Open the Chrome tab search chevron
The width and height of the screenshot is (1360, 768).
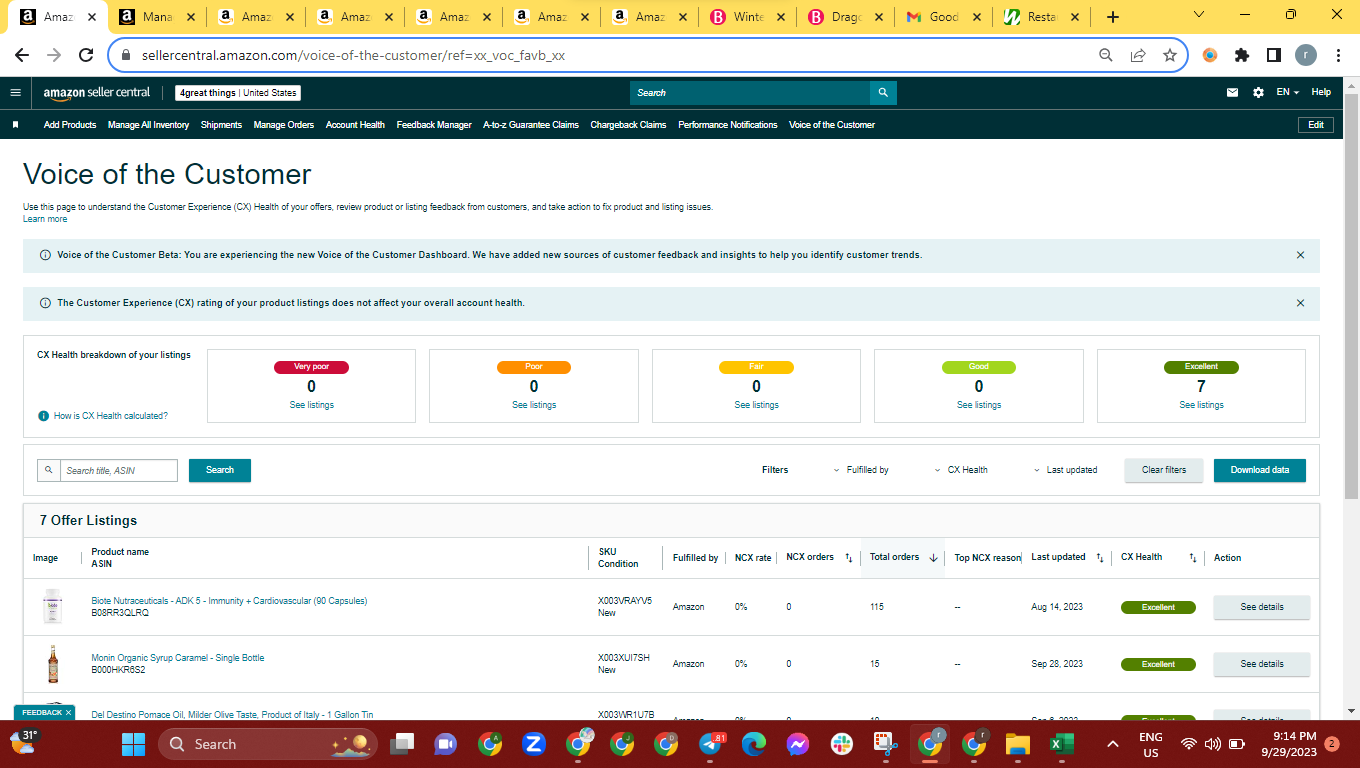(x=1199, y=15)
